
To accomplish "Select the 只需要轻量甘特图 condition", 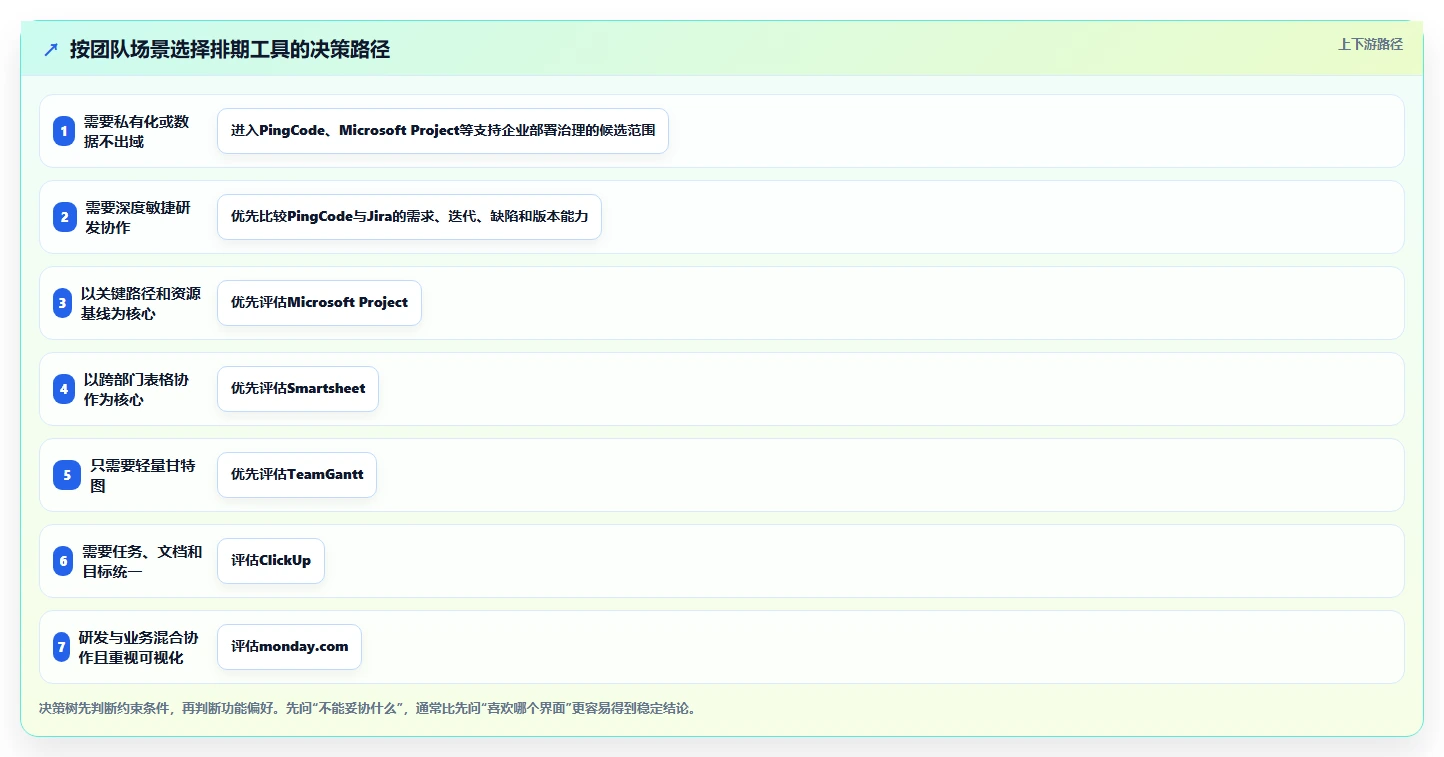I will 143,475.
